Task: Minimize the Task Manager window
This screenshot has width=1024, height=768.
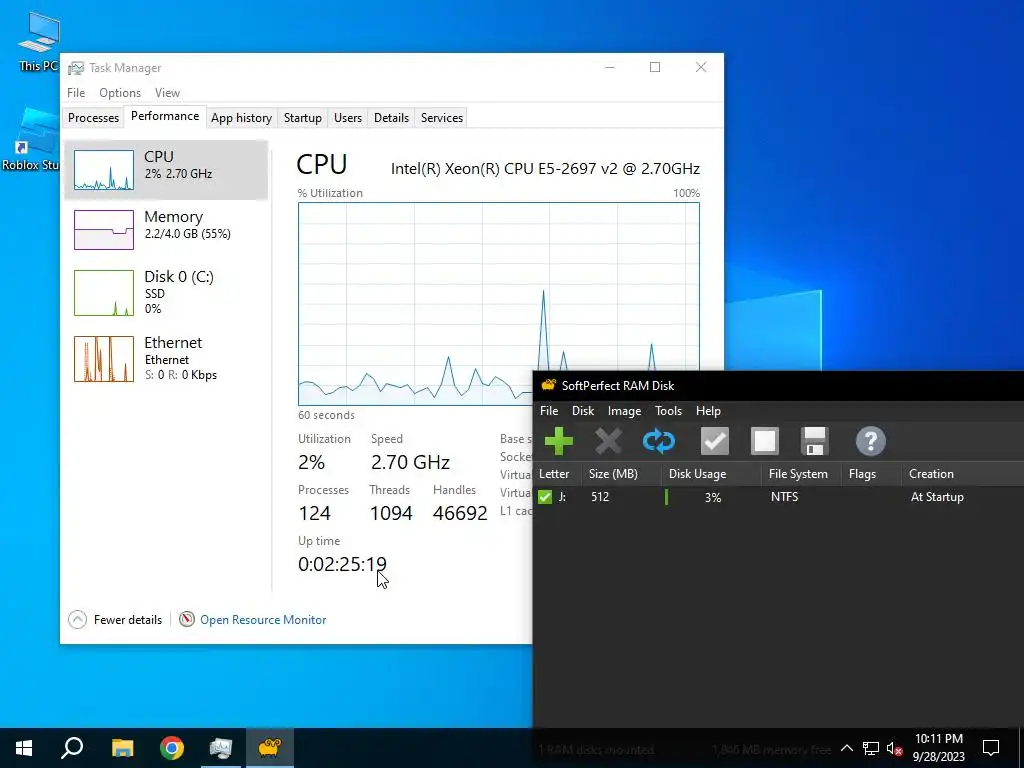Action: point(610,67)
